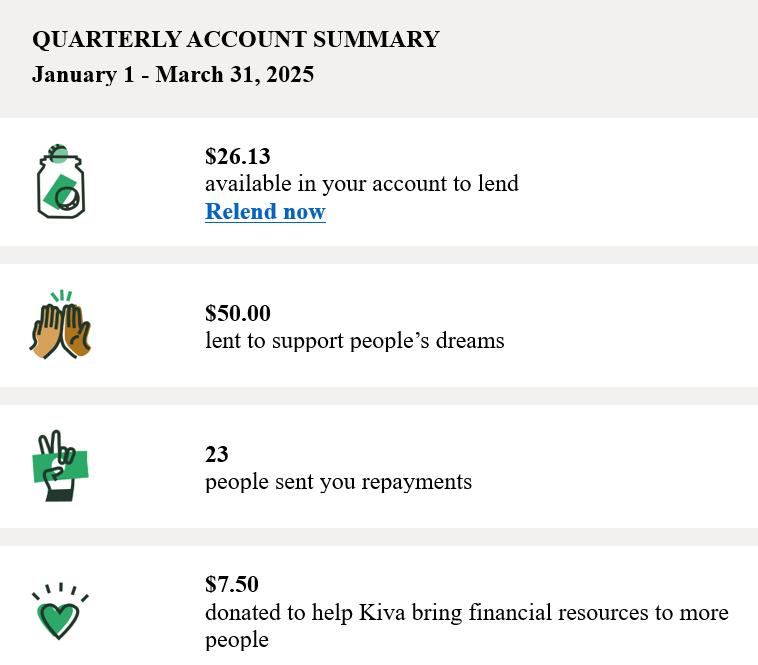Click the word 'people' on the last line
Viewport: 758px width, 665px height.
pos(236,640)
